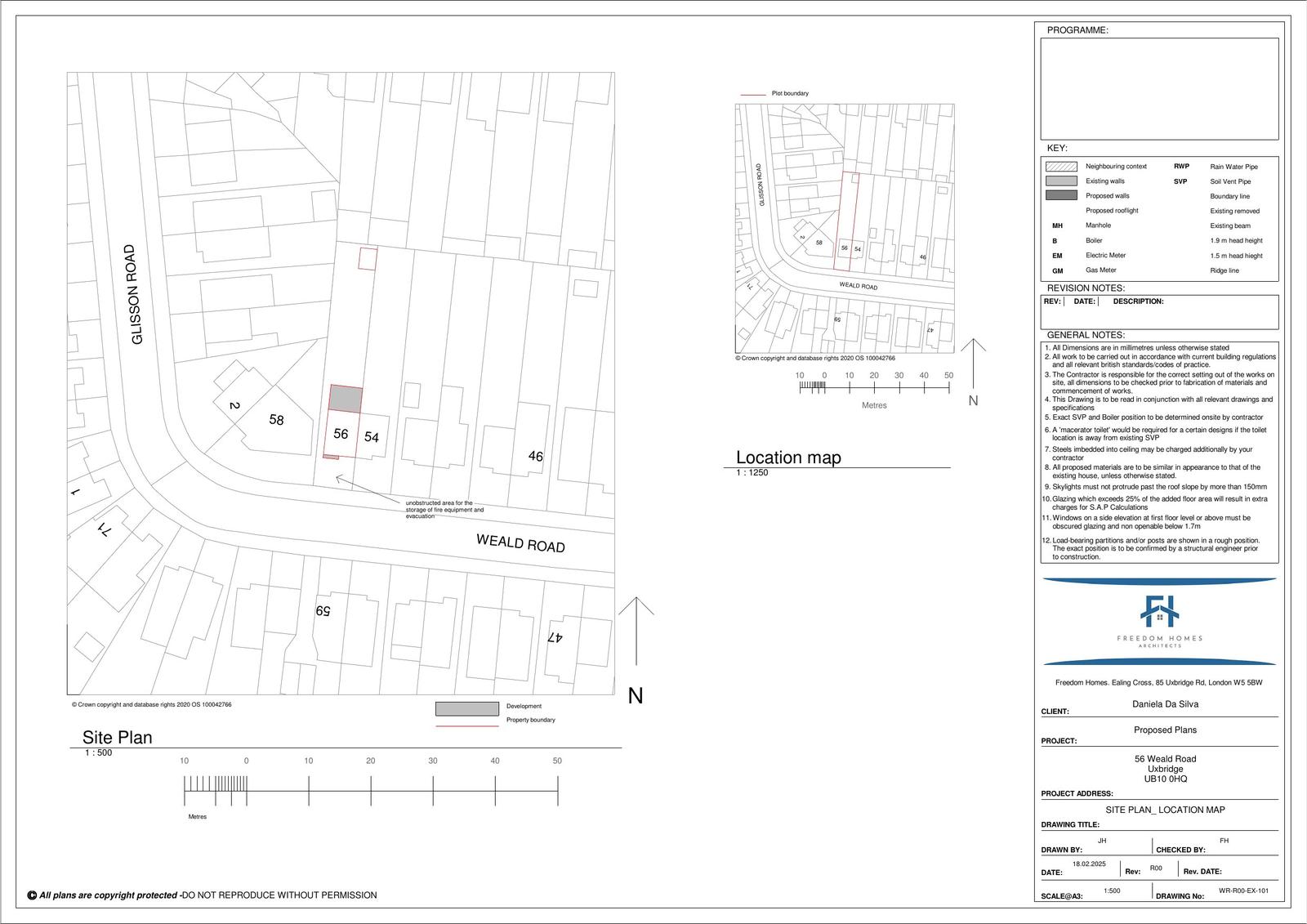Click the fire equipment storage annotation text
1307x924 pixels.
444,510
